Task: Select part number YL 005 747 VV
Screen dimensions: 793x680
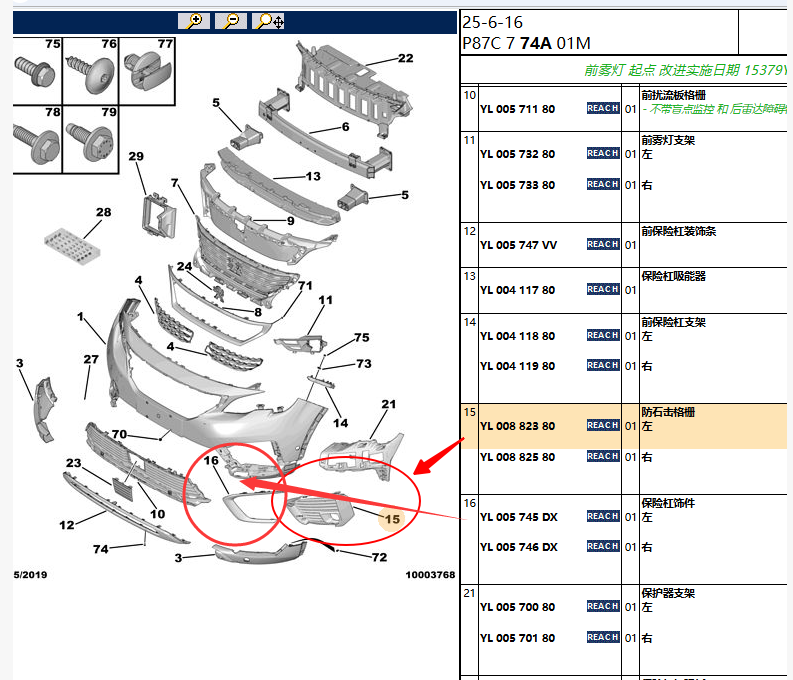Action: 518,245
